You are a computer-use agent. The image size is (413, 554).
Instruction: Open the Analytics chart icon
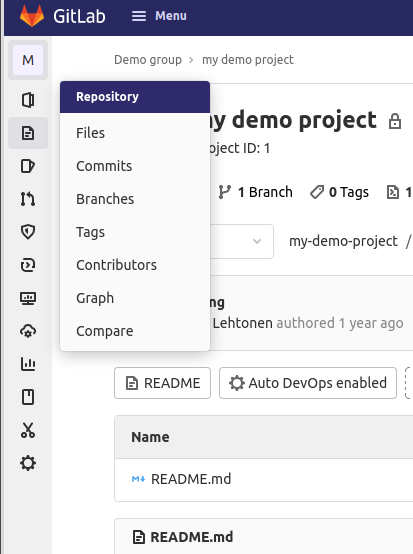pyautogui.click(x=28, y=364)
